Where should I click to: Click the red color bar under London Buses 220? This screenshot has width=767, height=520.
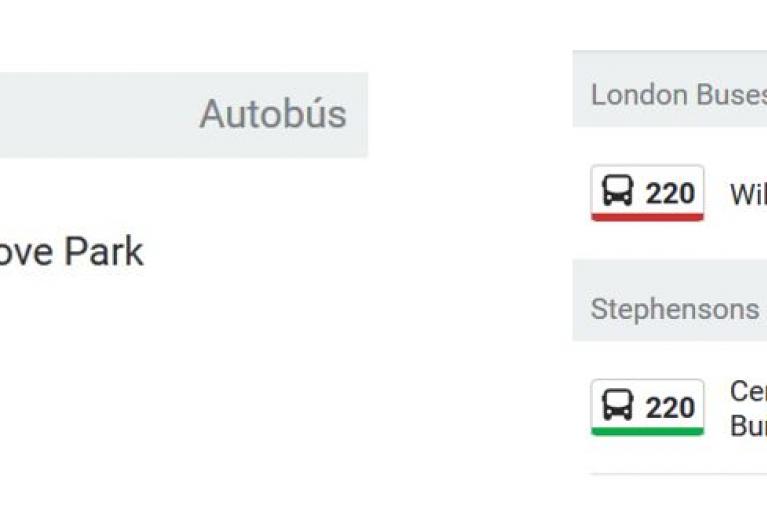[648, 217]
